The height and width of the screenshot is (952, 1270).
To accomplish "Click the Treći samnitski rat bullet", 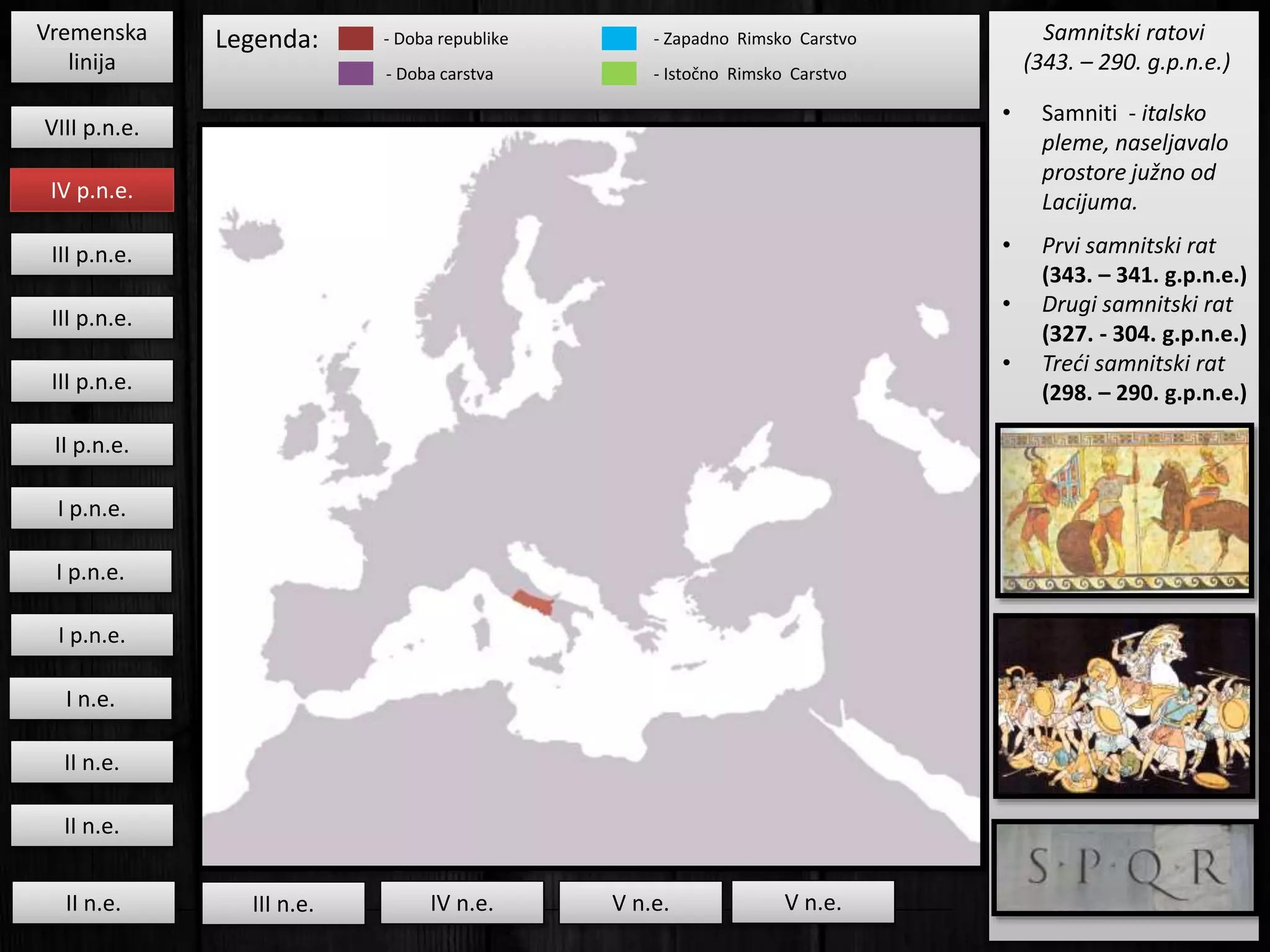I will pyautogui.click(x=1133, y=364).
